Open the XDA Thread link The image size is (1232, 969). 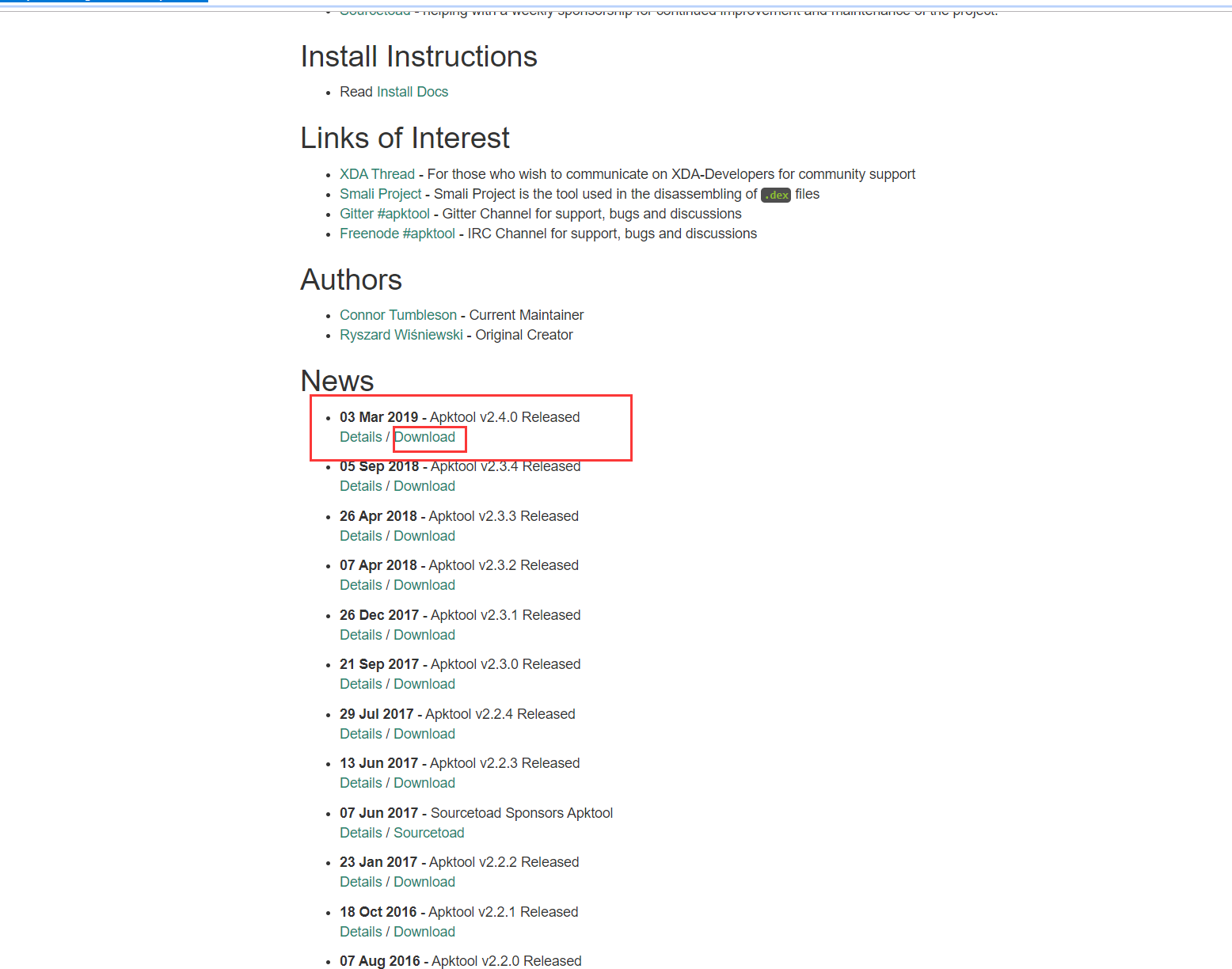coord(377,174)
